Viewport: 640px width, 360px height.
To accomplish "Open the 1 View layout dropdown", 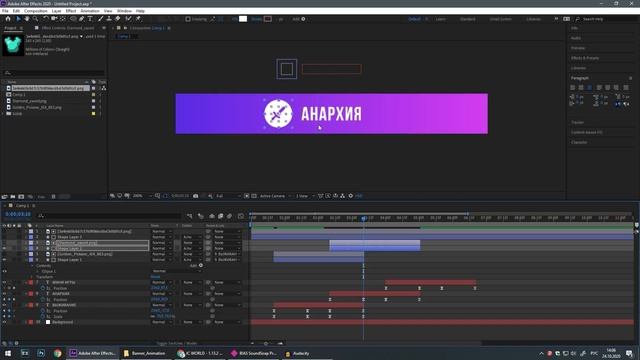I will (x=304, y=196).
